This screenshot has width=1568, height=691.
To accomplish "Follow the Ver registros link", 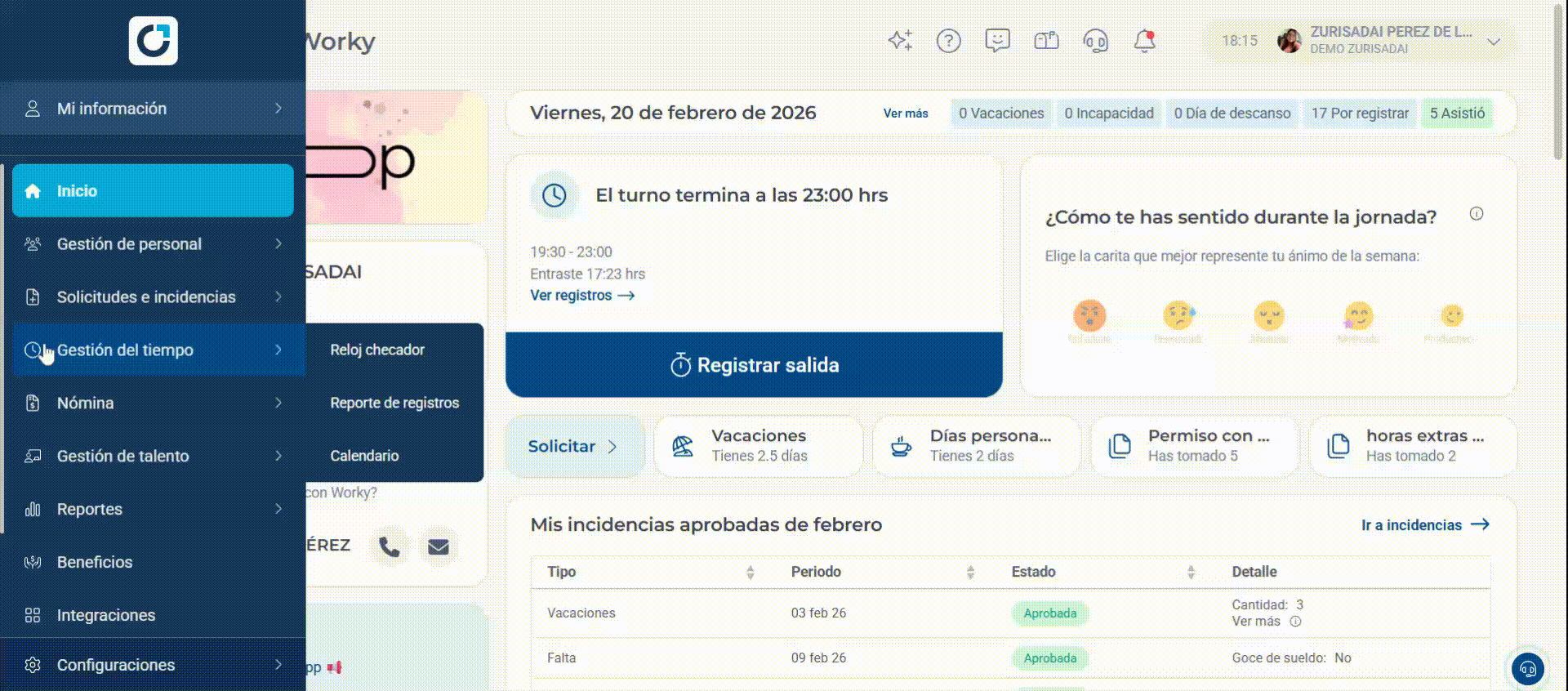I will 582,295.
